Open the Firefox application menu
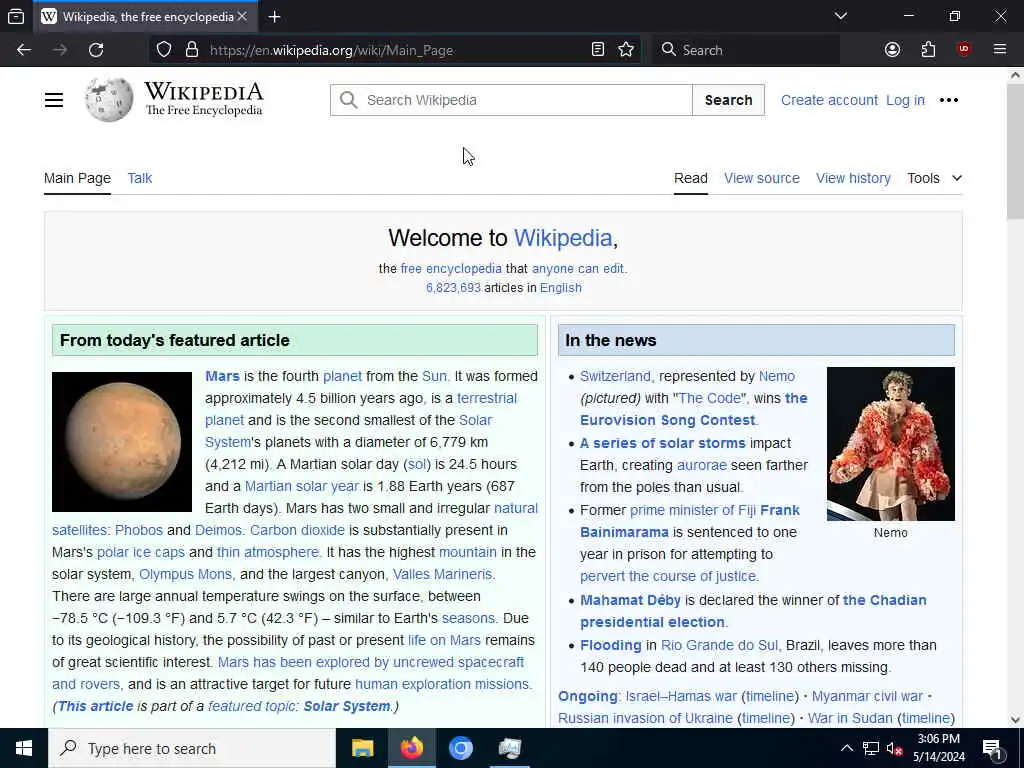The width and height of the screenshot is (1024, 768). pyautogui.click(x=1000, y=50)
